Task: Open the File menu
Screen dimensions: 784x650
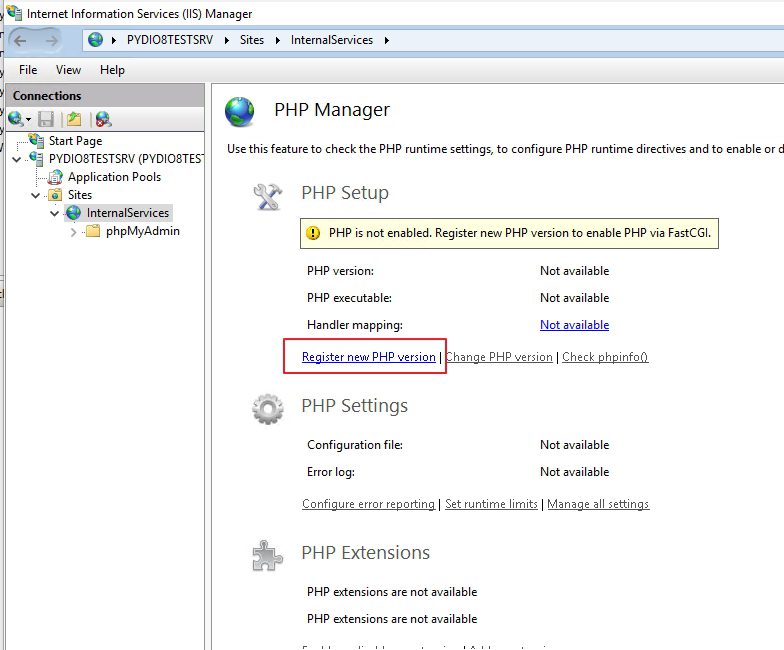Action: (28, 70)
